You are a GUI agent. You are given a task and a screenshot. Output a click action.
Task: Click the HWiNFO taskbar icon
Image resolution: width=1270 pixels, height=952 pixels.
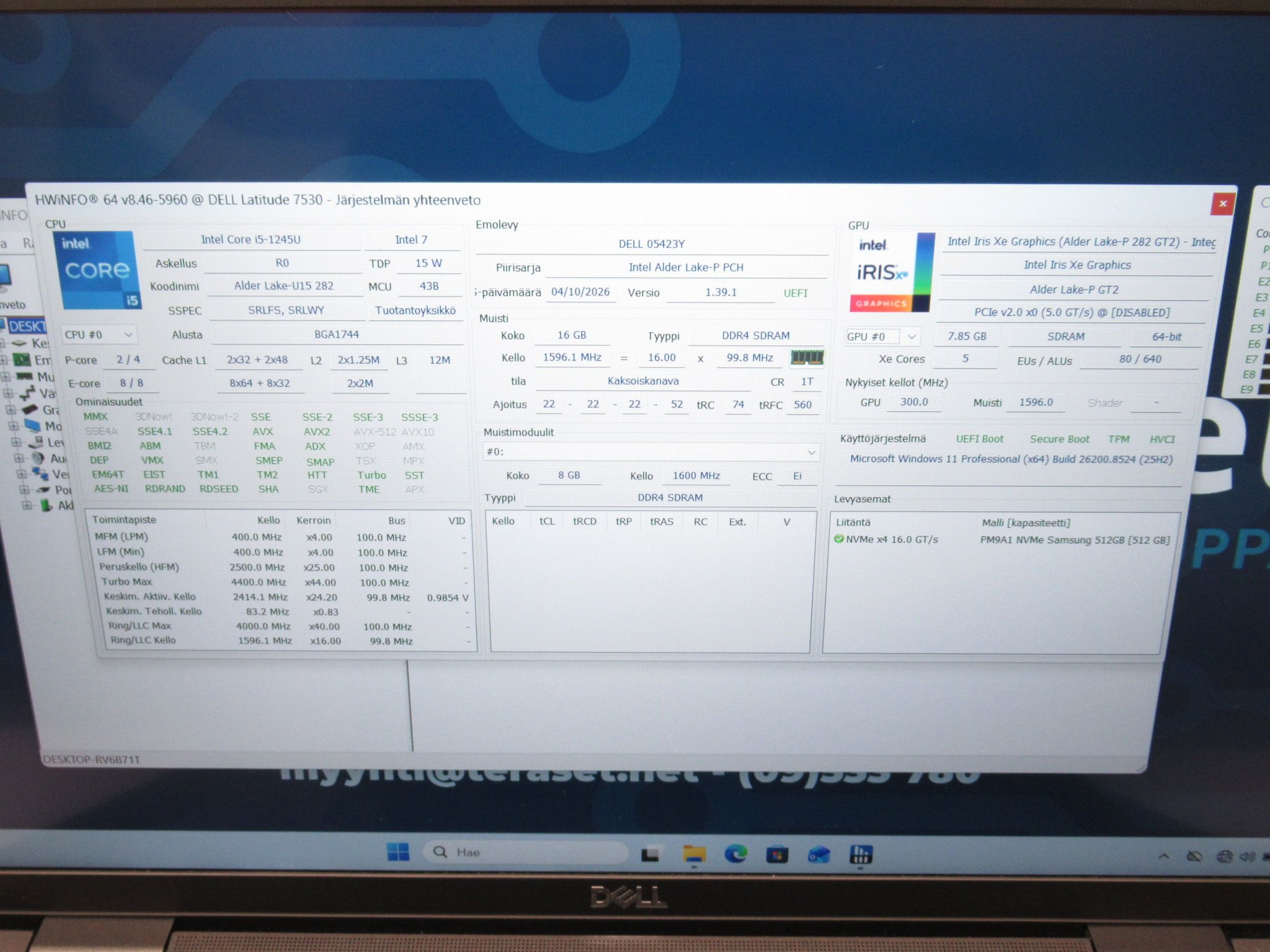coord(860,855)
